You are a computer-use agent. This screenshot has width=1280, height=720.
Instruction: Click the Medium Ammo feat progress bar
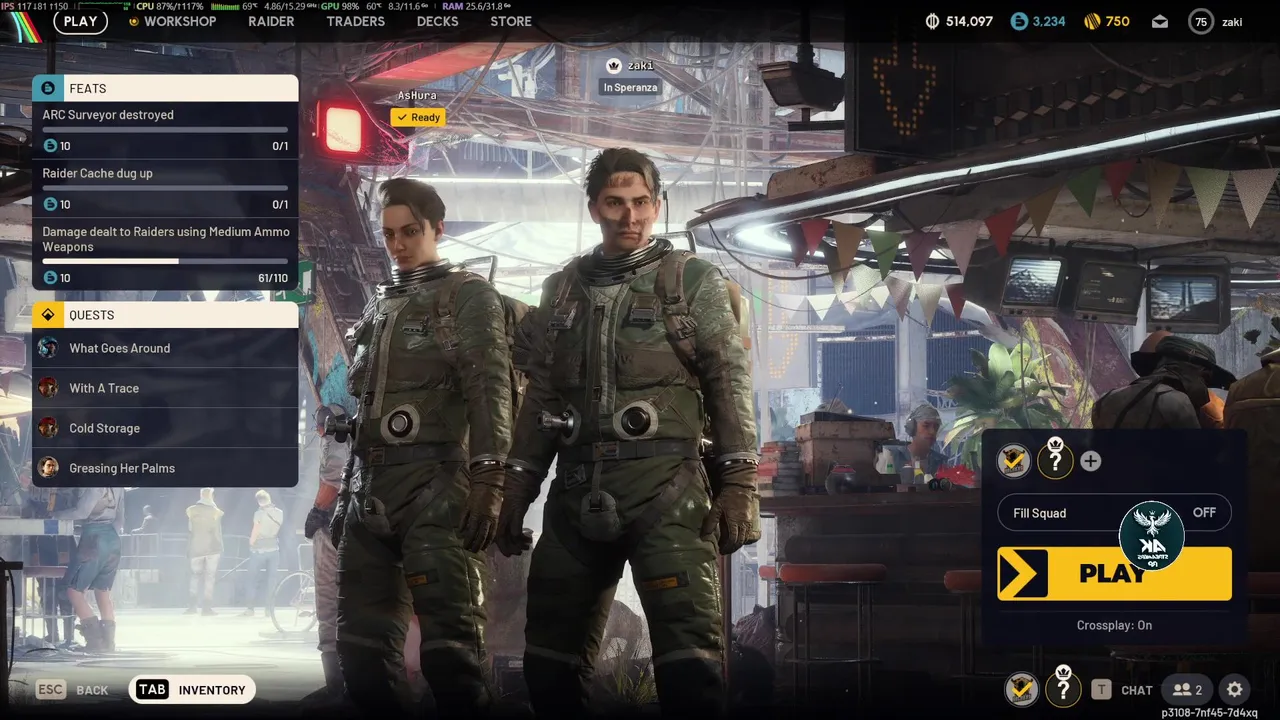pos(165,261)
